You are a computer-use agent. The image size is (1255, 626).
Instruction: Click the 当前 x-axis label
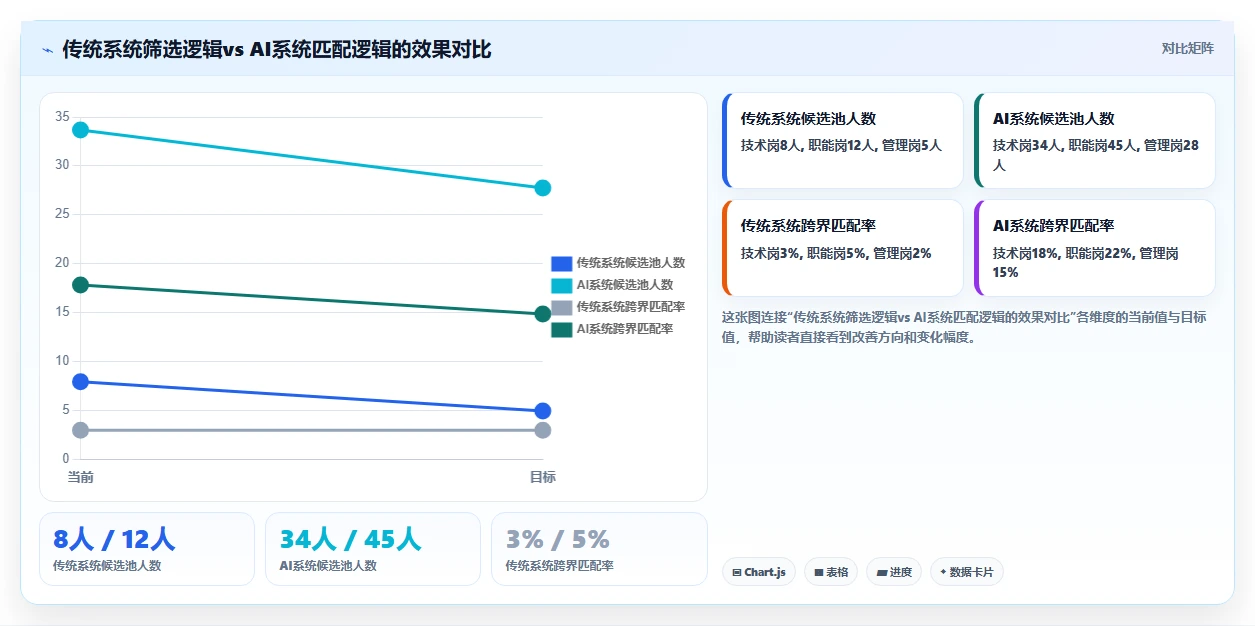[x=81, y=477]
